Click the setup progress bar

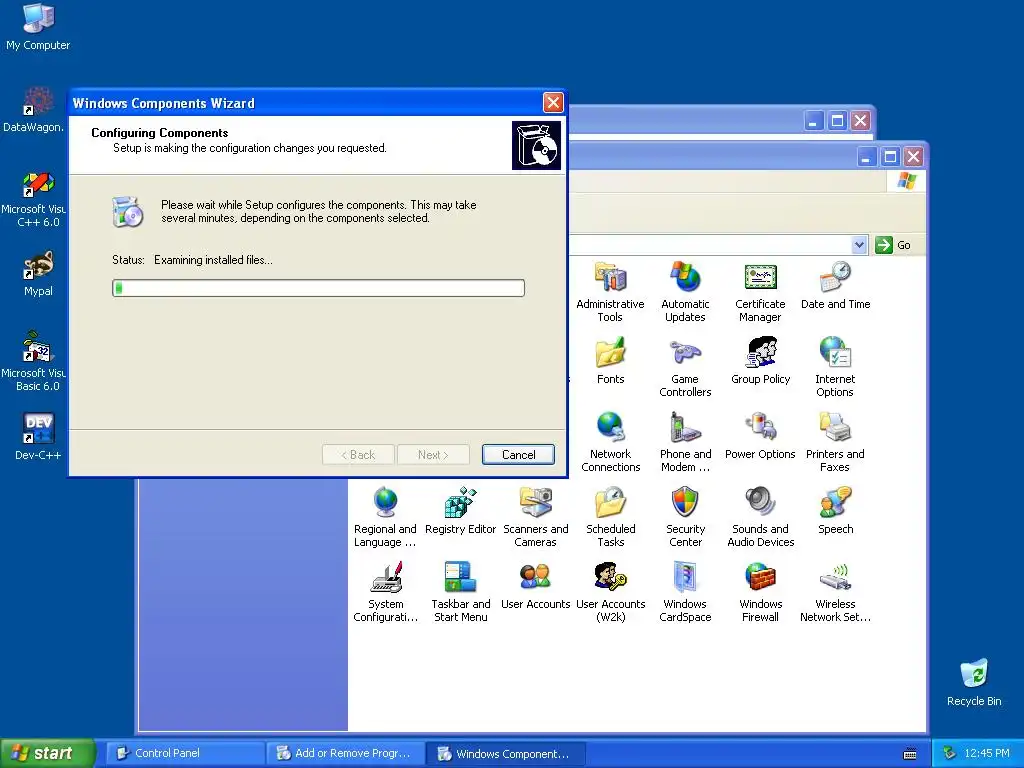click(318, 288)
